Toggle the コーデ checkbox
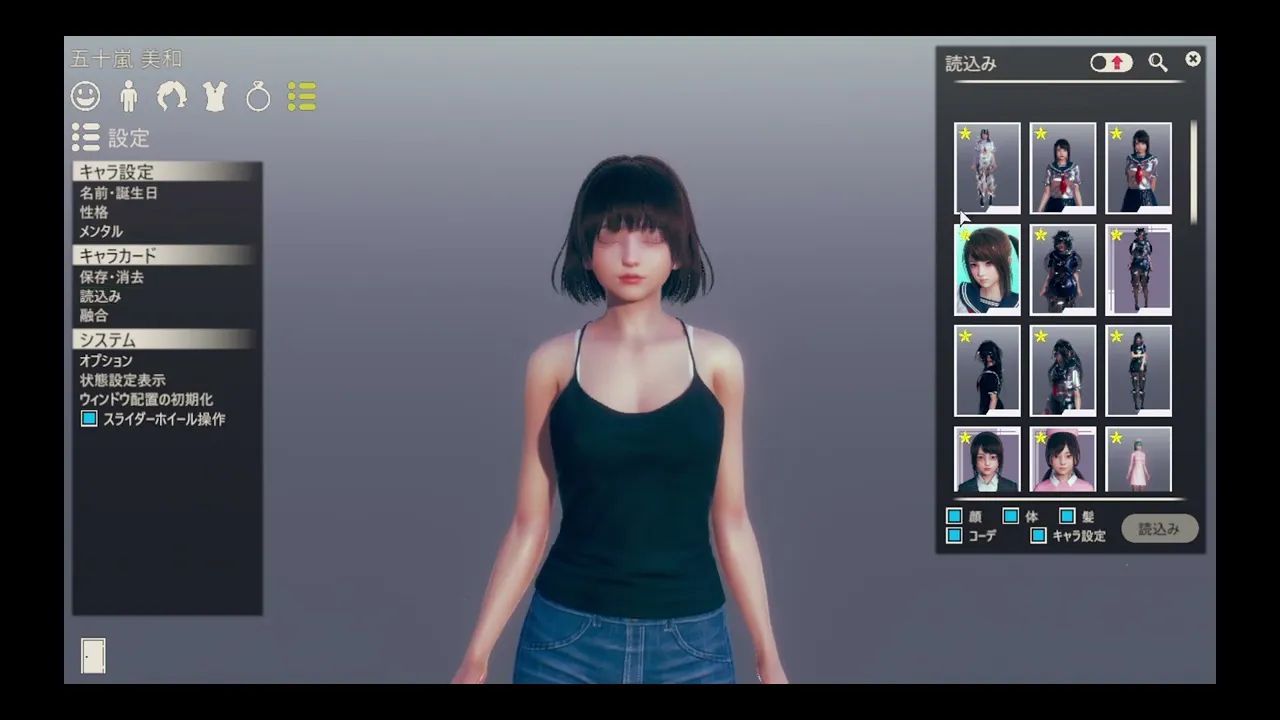 [x=954, y=536]
